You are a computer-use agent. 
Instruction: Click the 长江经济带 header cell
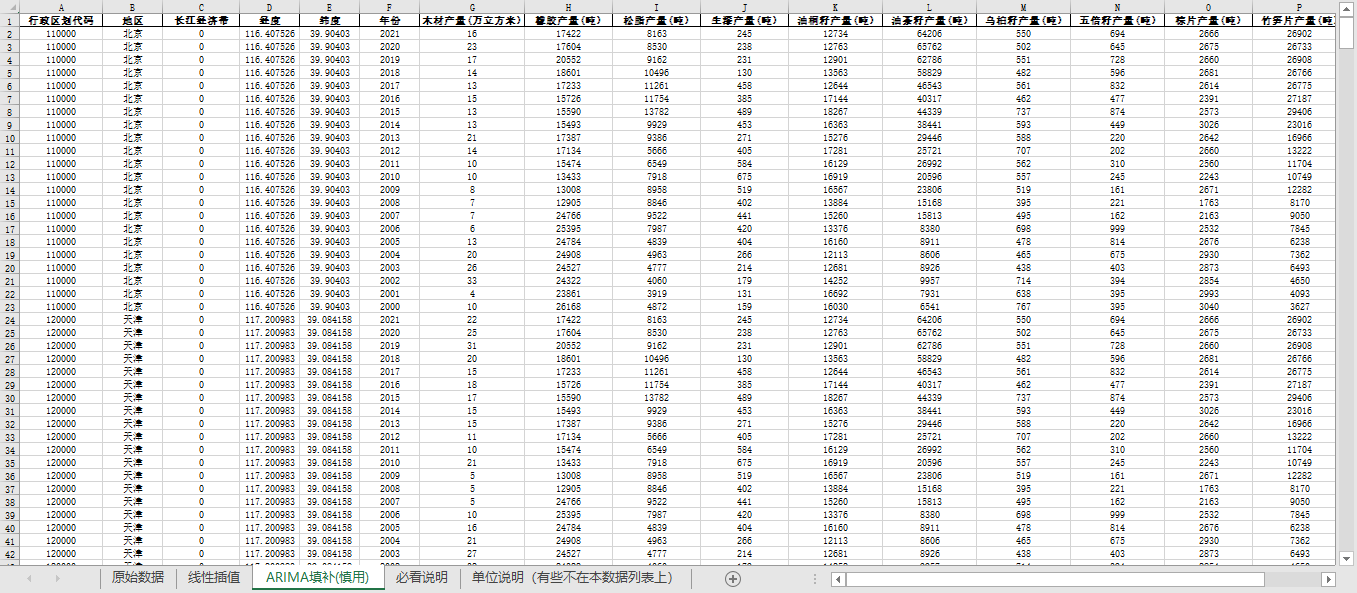click(200, 20)
